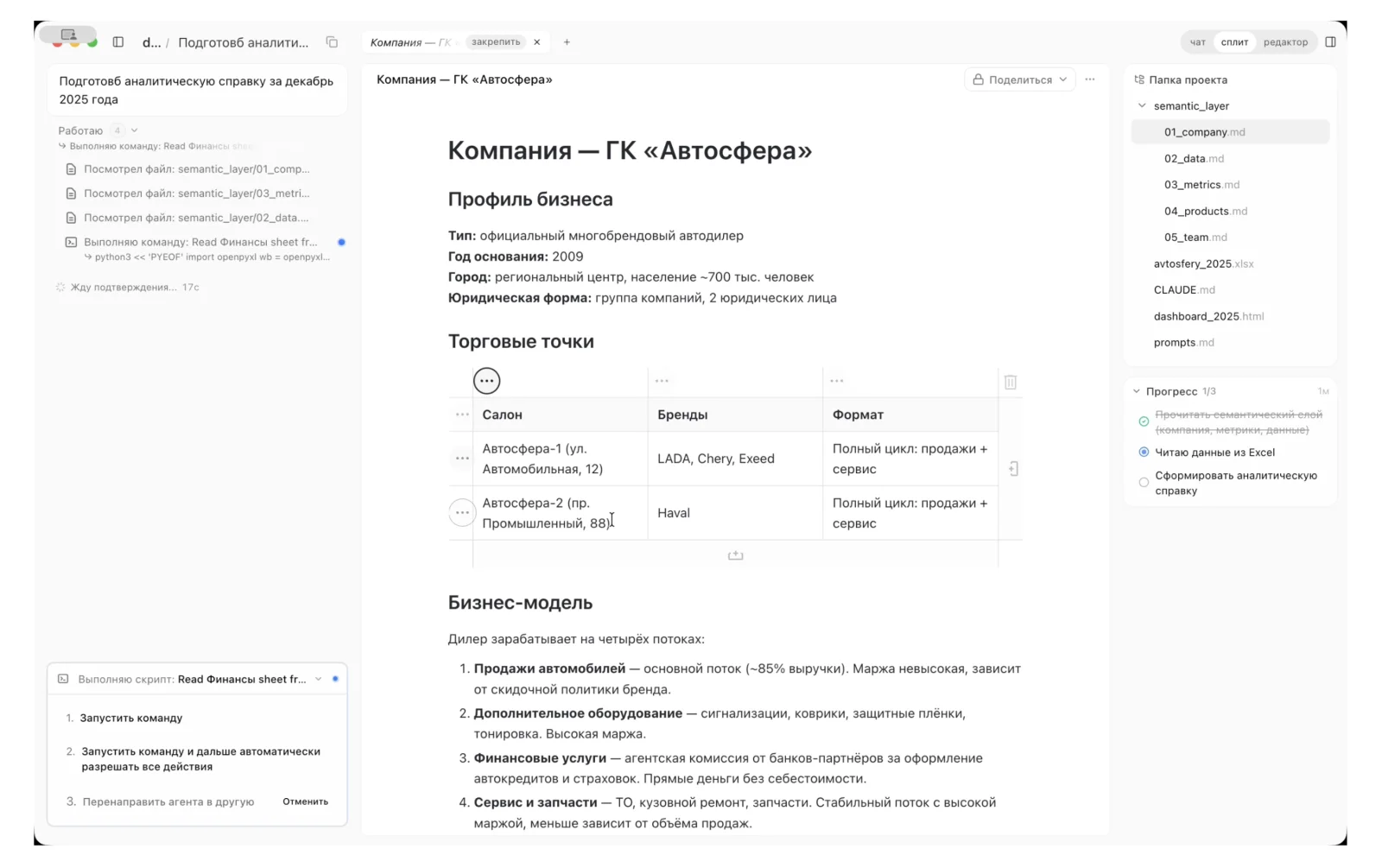The image size is (1382, 868).
Task: Open Формат column options dots
Action: point(837,381)
